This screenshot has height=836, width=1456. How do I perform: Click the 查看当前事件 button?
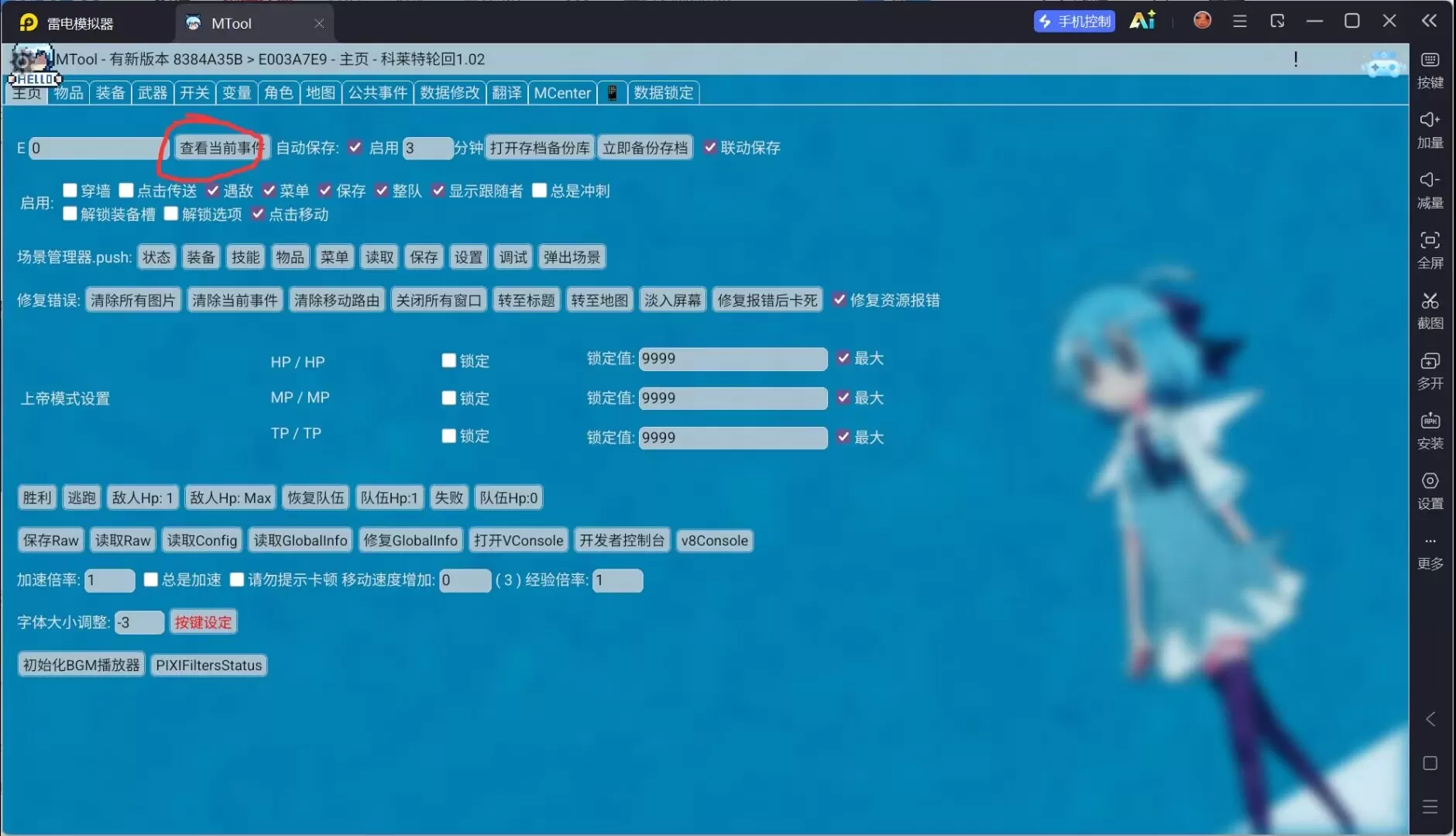pyautogui.click(x=221, y=148)
